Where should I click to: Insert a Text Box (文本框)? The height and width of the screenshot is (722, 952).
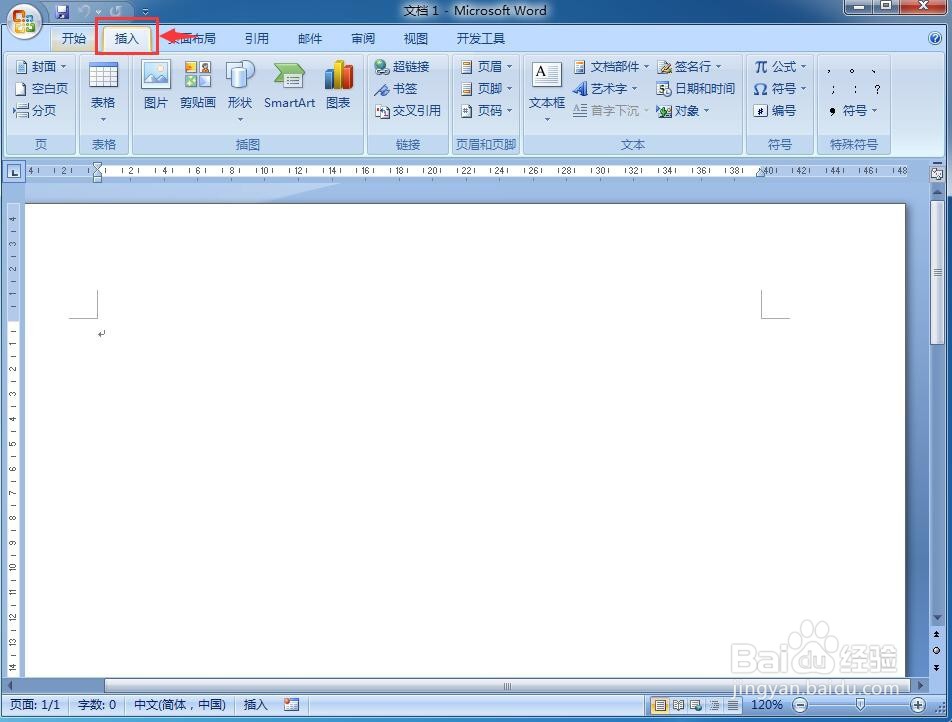[546, 91]
